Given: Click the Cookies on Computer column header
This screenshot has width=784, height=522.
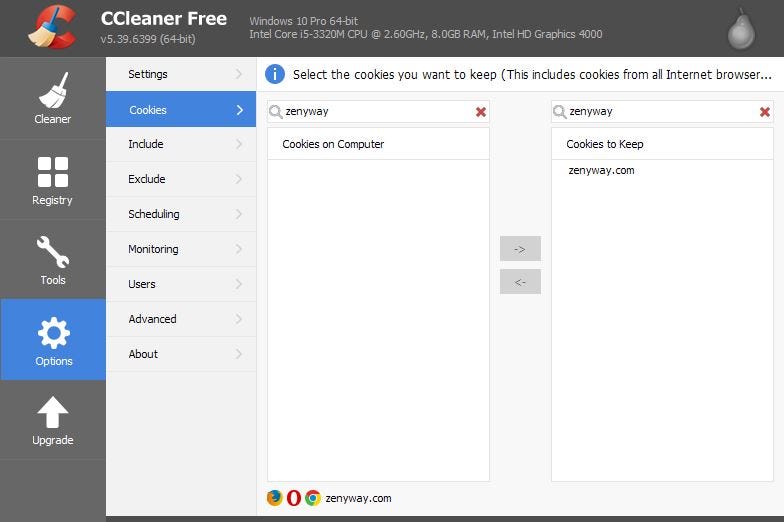Looking at the screenshot, I should click(378, 144).
